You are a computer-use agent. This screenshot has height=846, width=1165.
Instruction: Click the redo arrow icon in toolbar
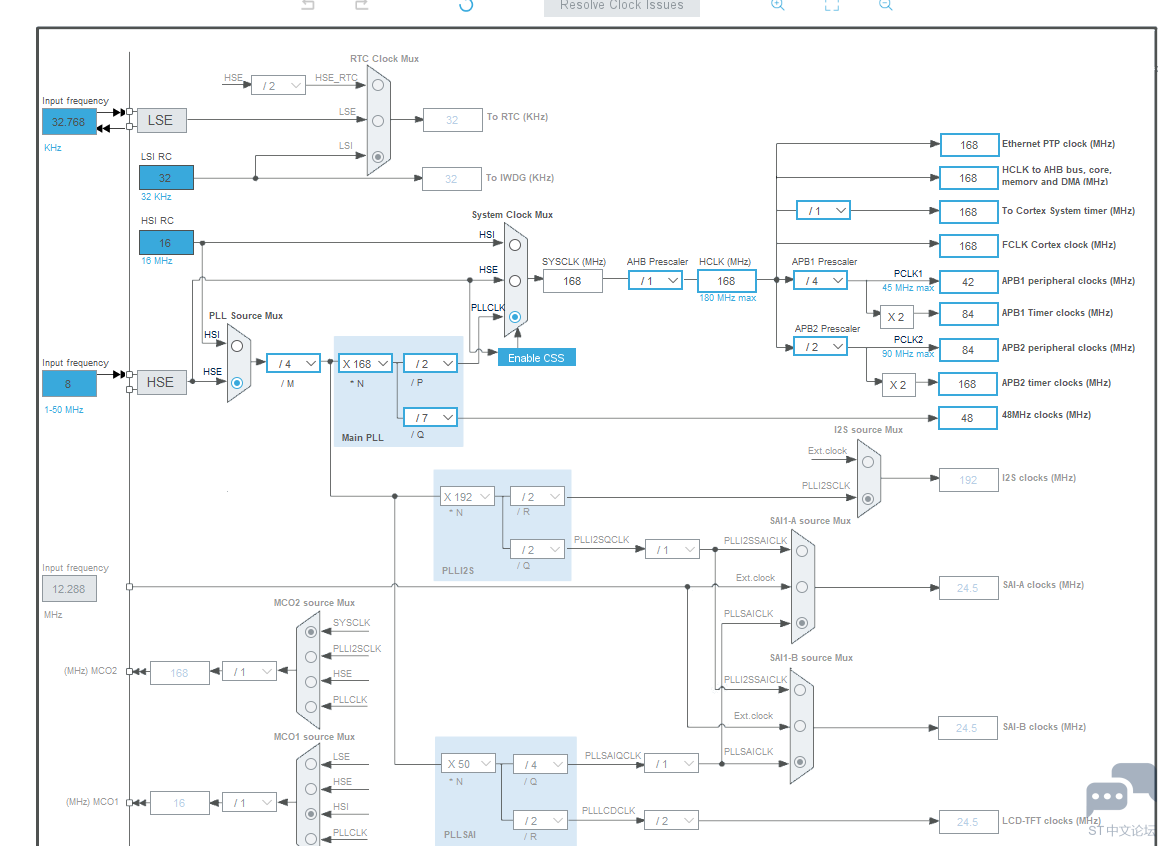[x=361, y=4]
